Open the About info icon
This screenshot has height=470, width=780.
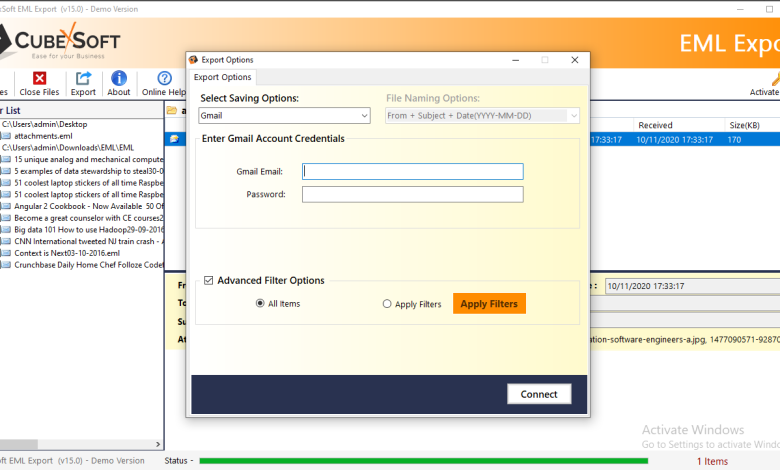[118, 78]
